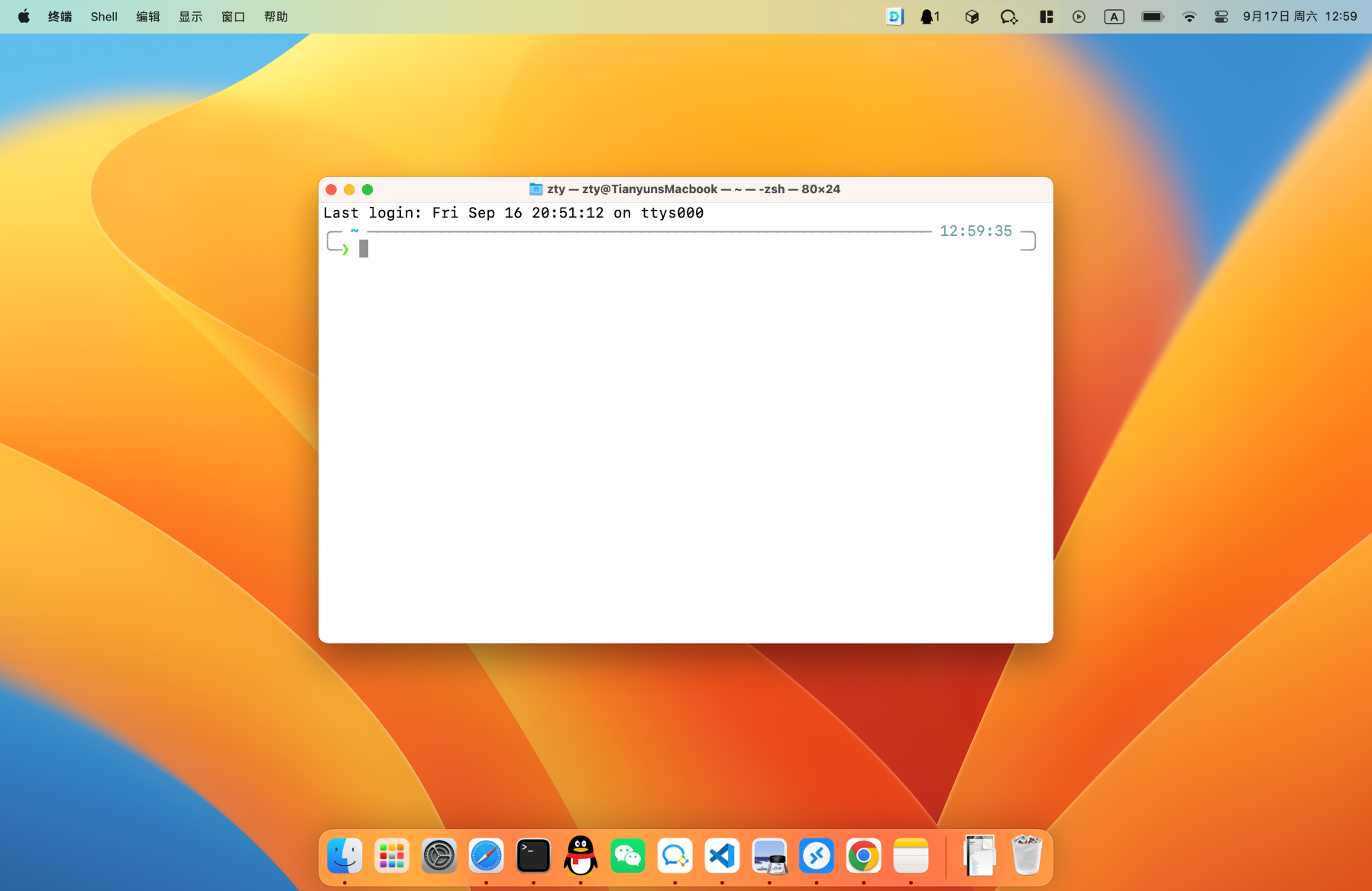Click the Last login line in Terminal
1372x891 pixels.
pos(513,213)
